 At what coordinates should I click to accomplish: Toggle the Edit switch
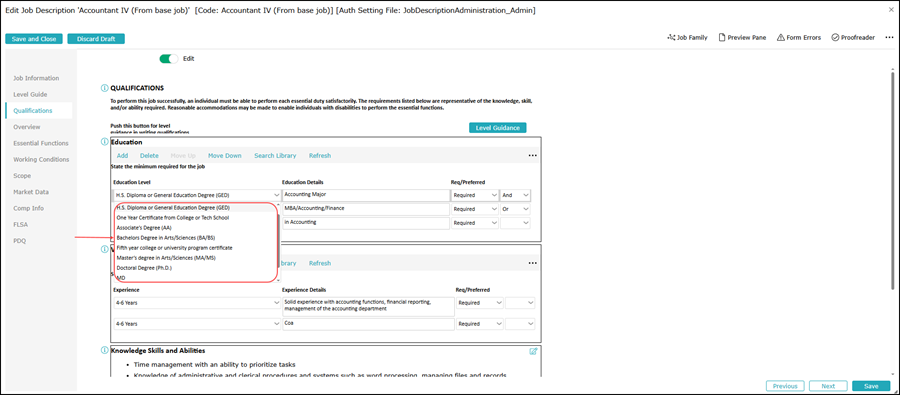[x=169, y=59]
